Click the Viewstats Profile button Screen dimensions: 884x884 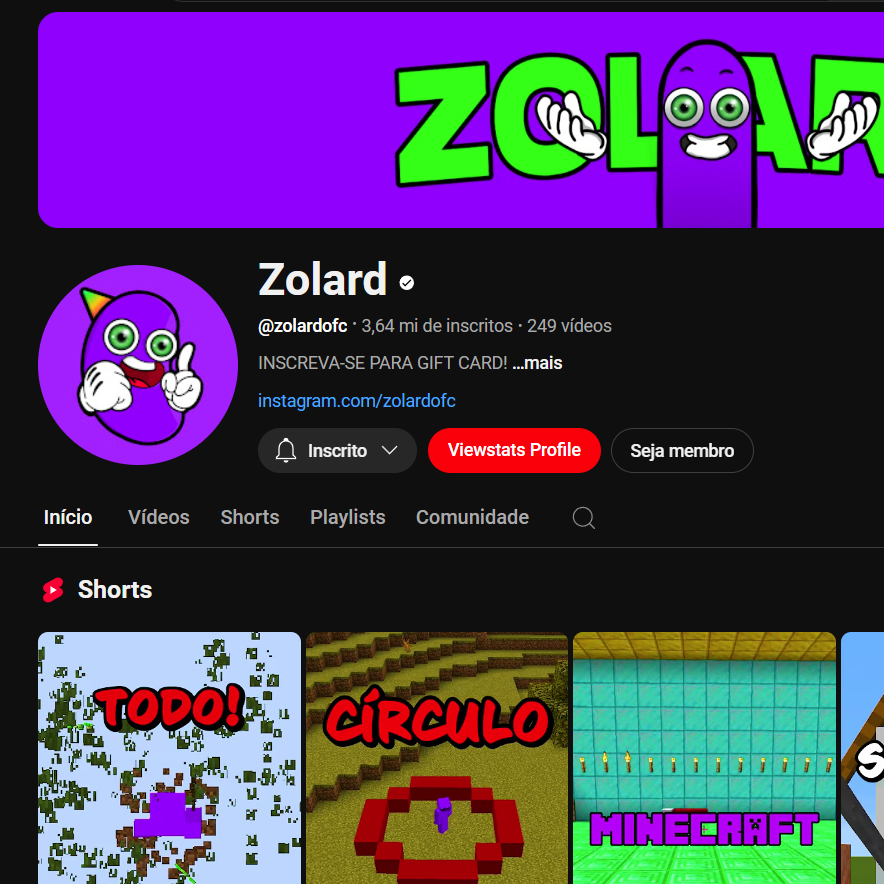click(514, 450)
